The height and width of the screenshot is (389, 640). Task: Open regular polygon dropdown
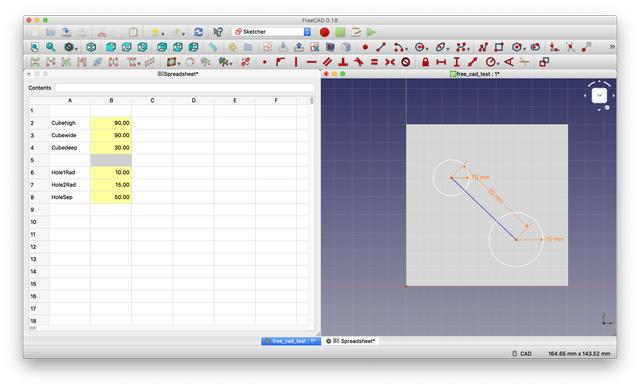click(524, 49)
